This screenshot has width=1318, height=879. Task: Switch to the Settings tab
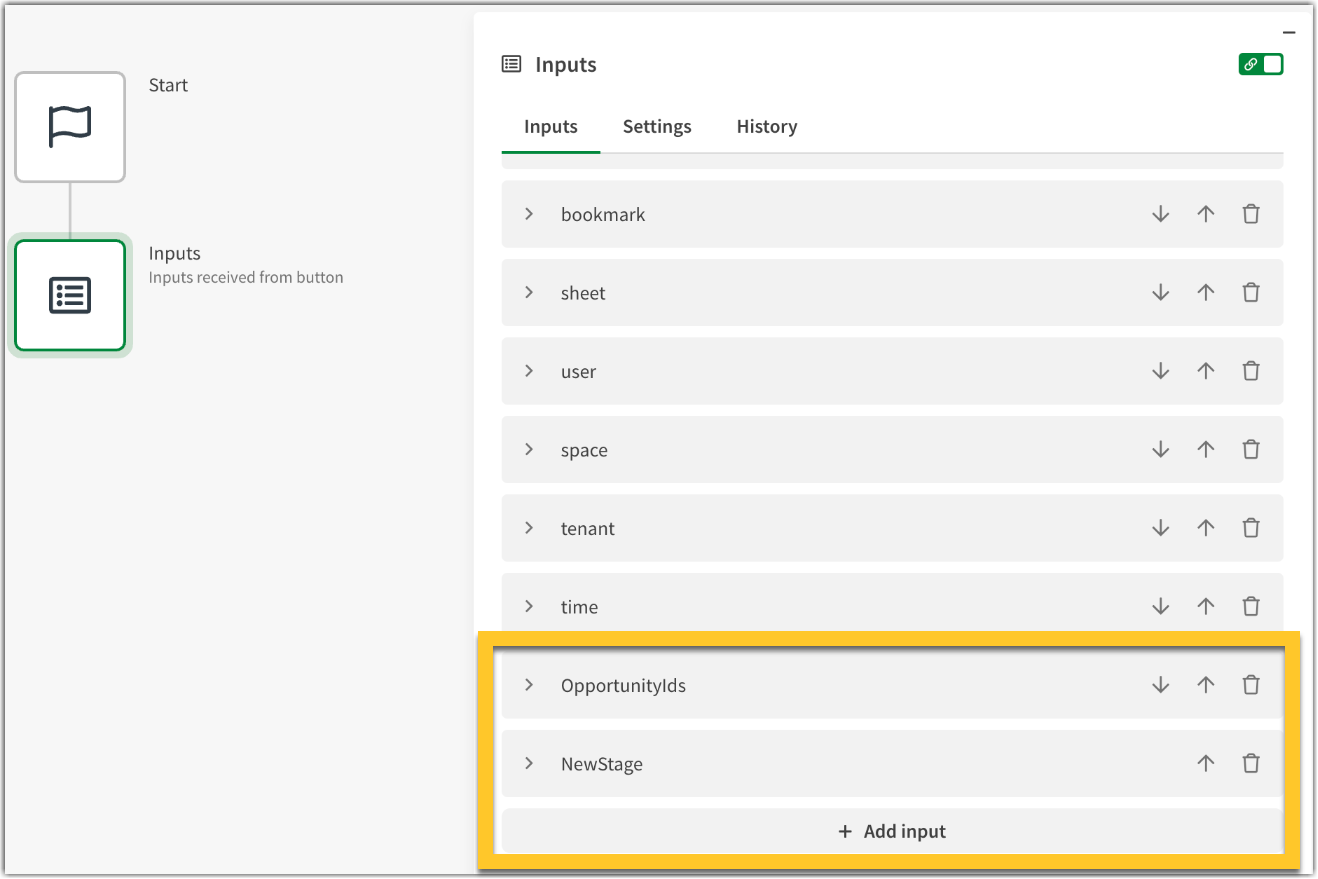(657, 127)
